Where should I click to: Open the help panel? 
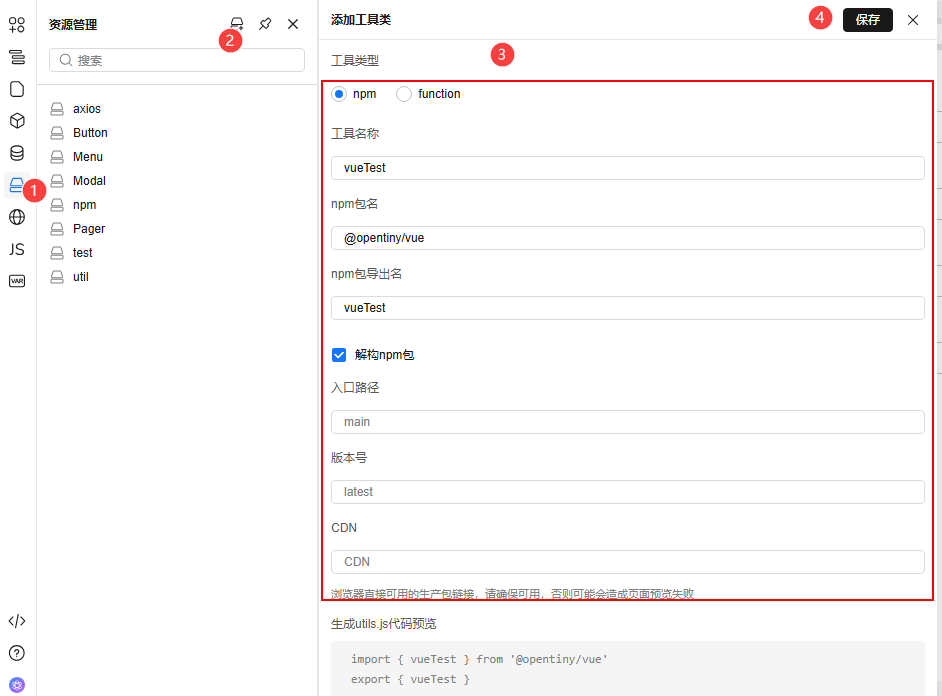pos(16,653)
